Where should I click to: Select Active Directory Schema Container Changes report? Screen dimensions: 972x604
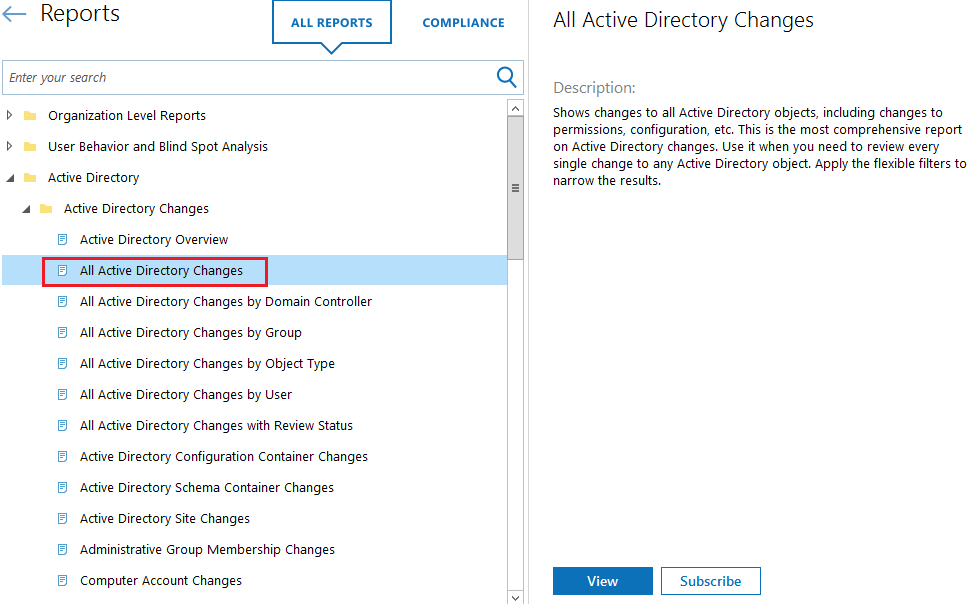click(x=207, y=488)
